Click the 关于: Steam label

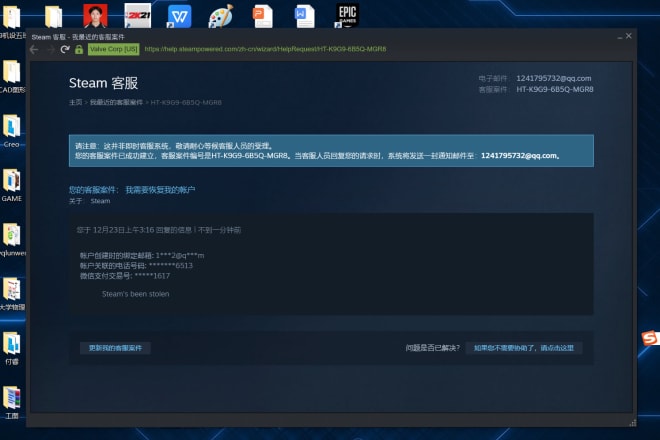click(x=90, y=201)
